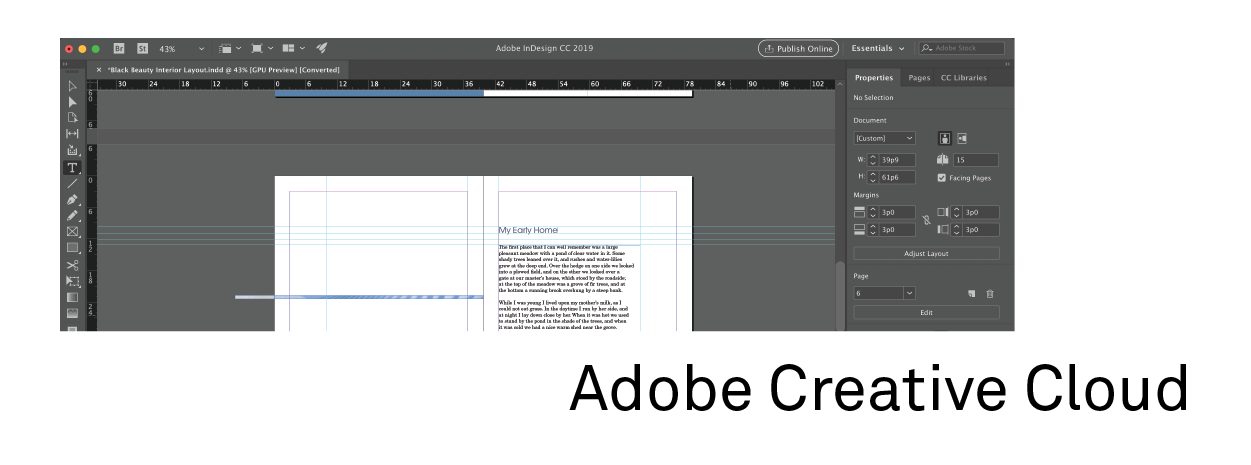Activate the Gap tool
1251x465 pixels.
coord(72,134)
